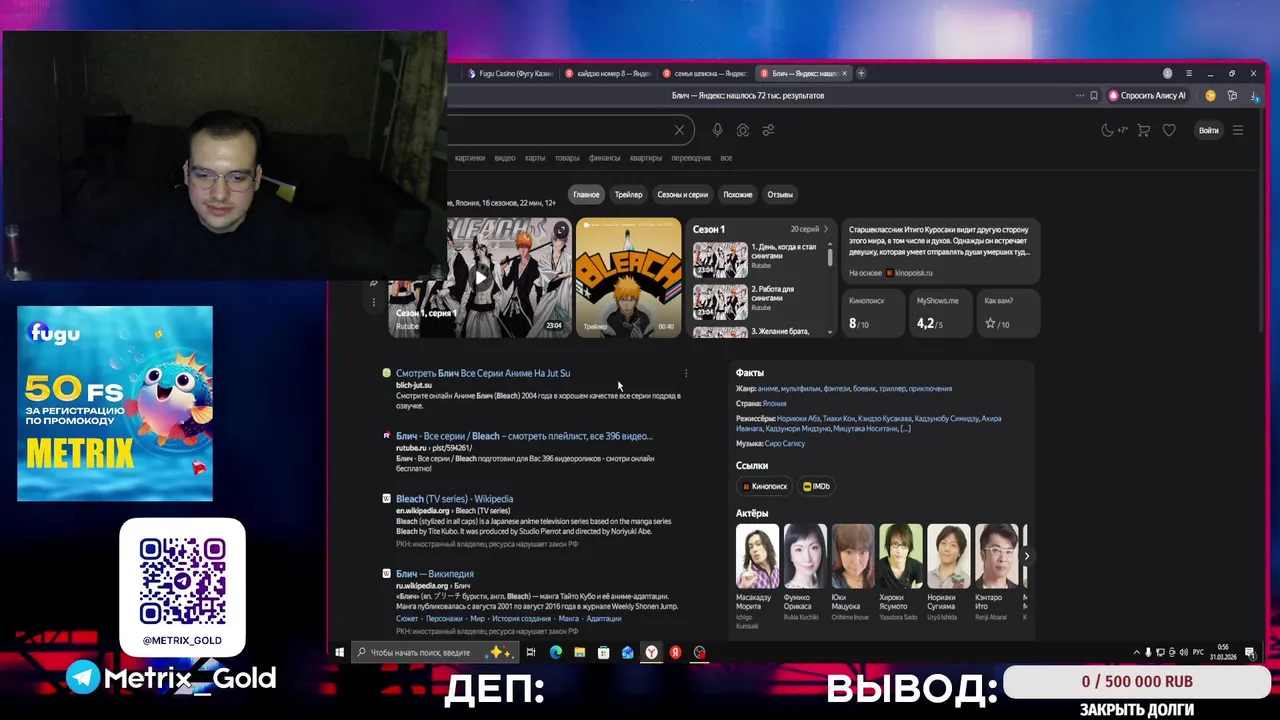Open the карты search category

535,158
